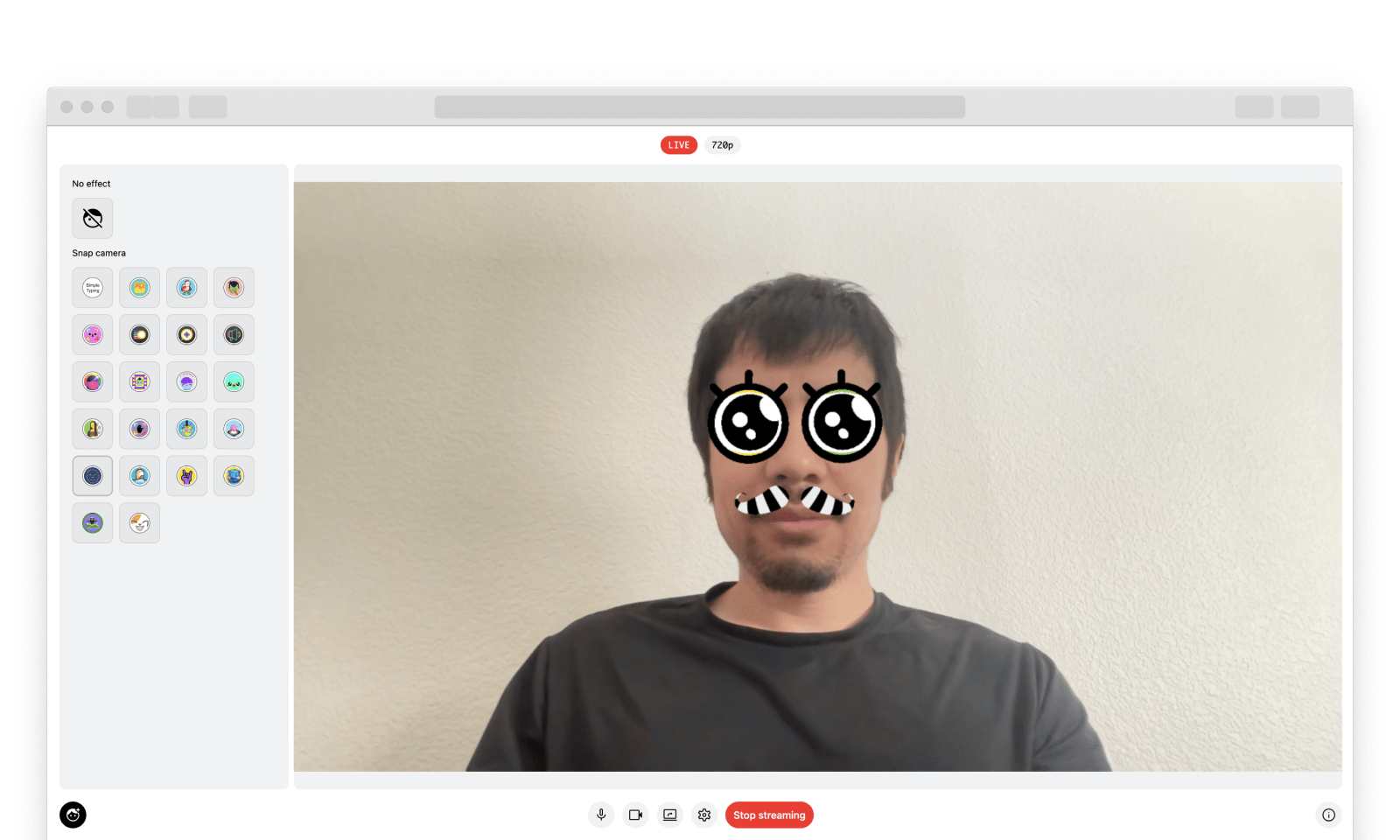Click the Stop streaming button
Viewport: 1400px width, 840px height.
[769, 815]
